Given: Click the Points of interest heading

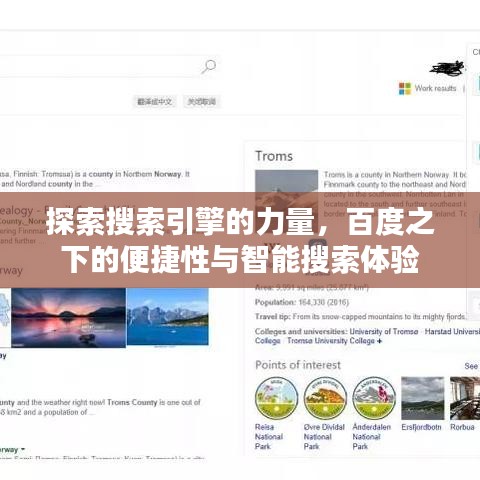Looking at the screenshot, I should 298,365.
